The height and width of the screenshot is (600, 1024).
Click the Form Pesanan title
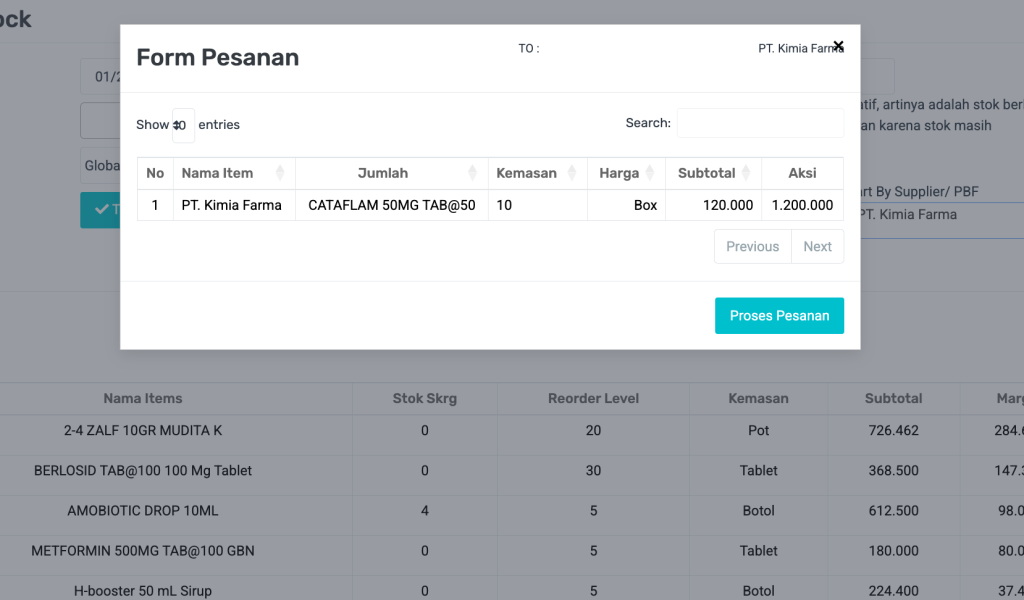click(217, 57)
